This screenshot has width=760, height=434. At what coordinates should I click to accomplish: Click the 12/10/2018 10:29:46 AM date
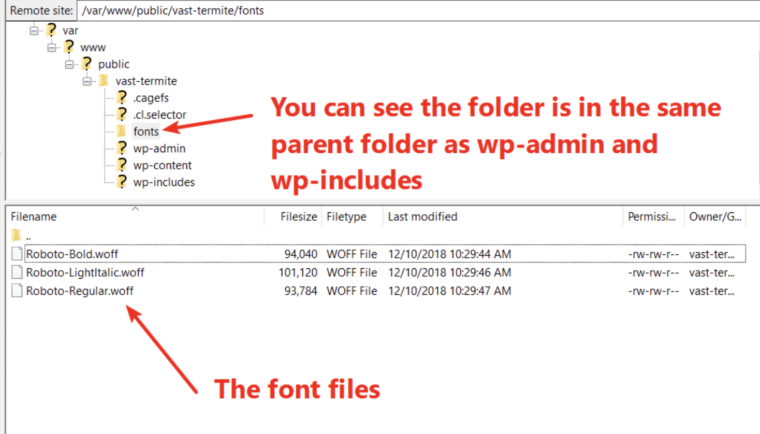pos(450,273)
